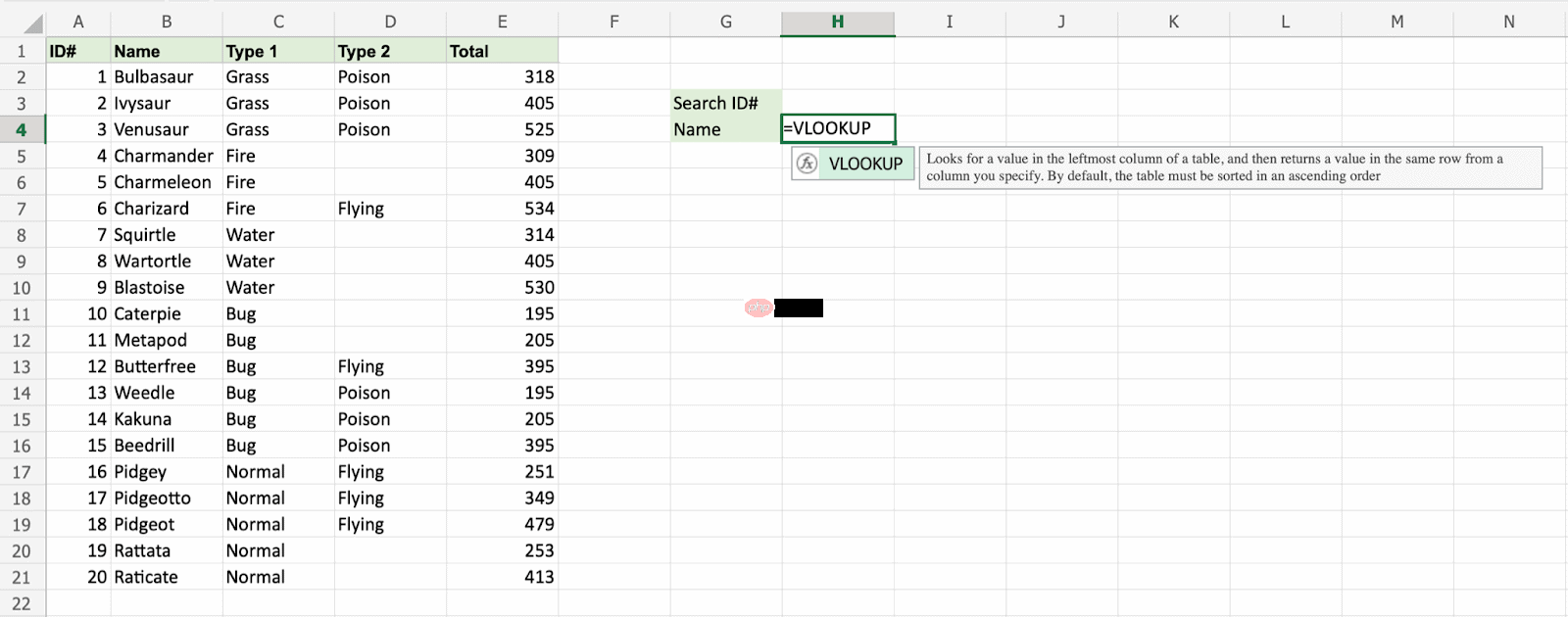Click cell H4 containing =VLOOKUP
This screenshot has width=1568, height=617.
pyautogui.click(x=838, y=128)
